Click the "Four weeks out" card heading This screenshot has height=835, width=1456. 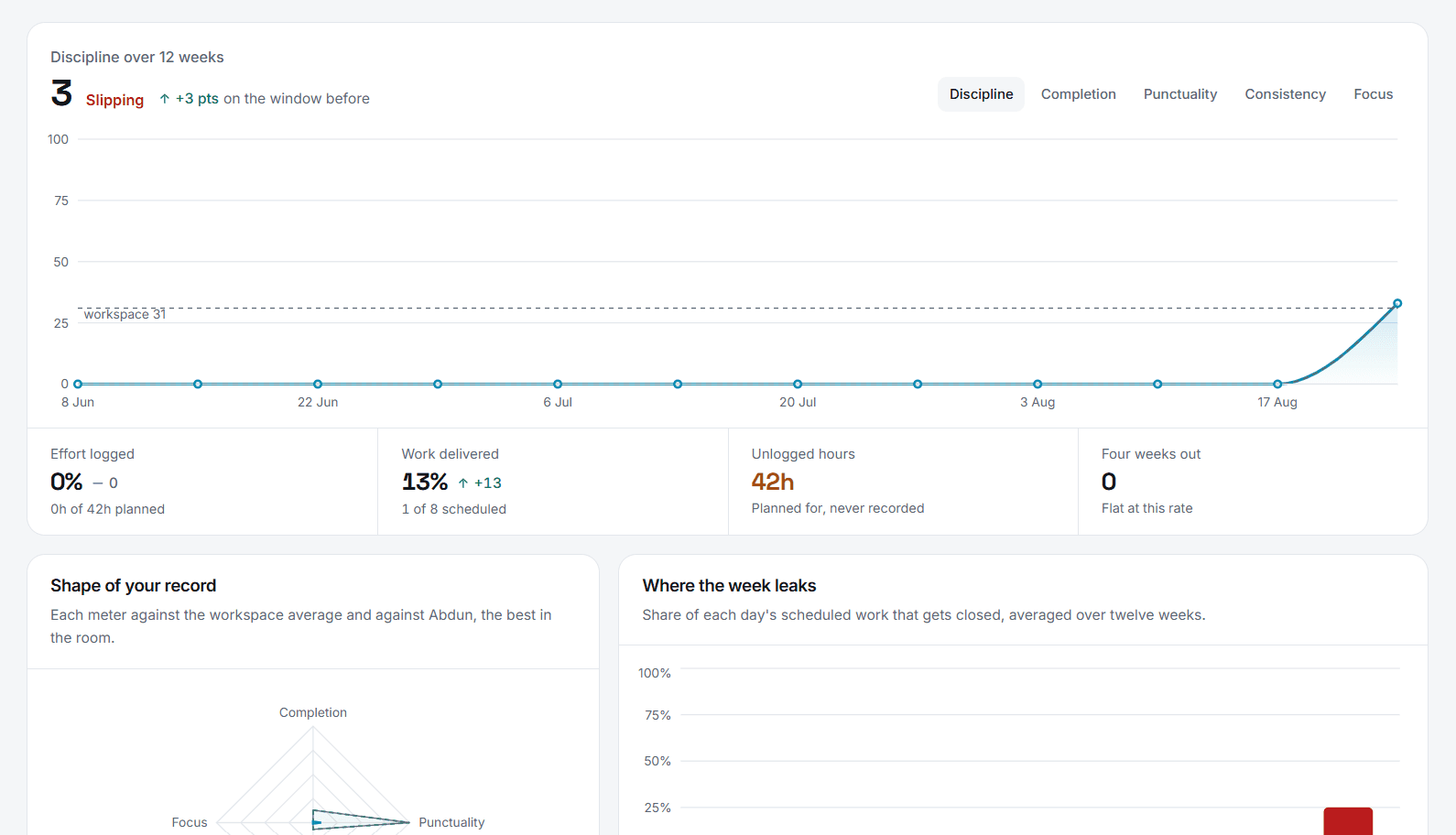(1151, 454)
